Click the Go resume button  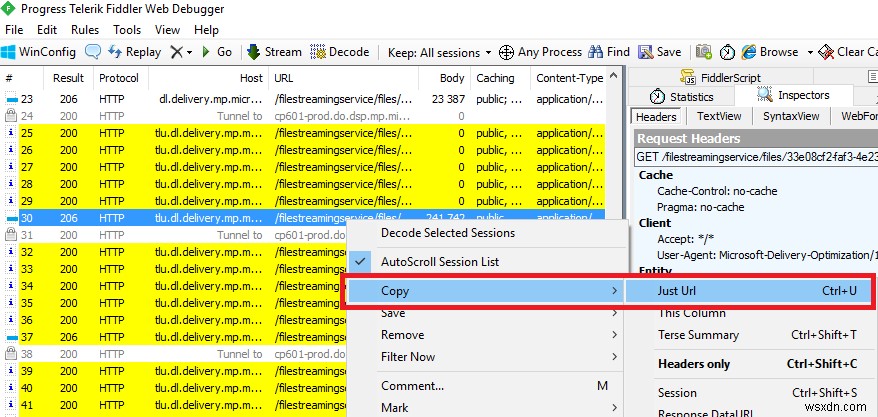pyautogui.click(x=217, y=52)
